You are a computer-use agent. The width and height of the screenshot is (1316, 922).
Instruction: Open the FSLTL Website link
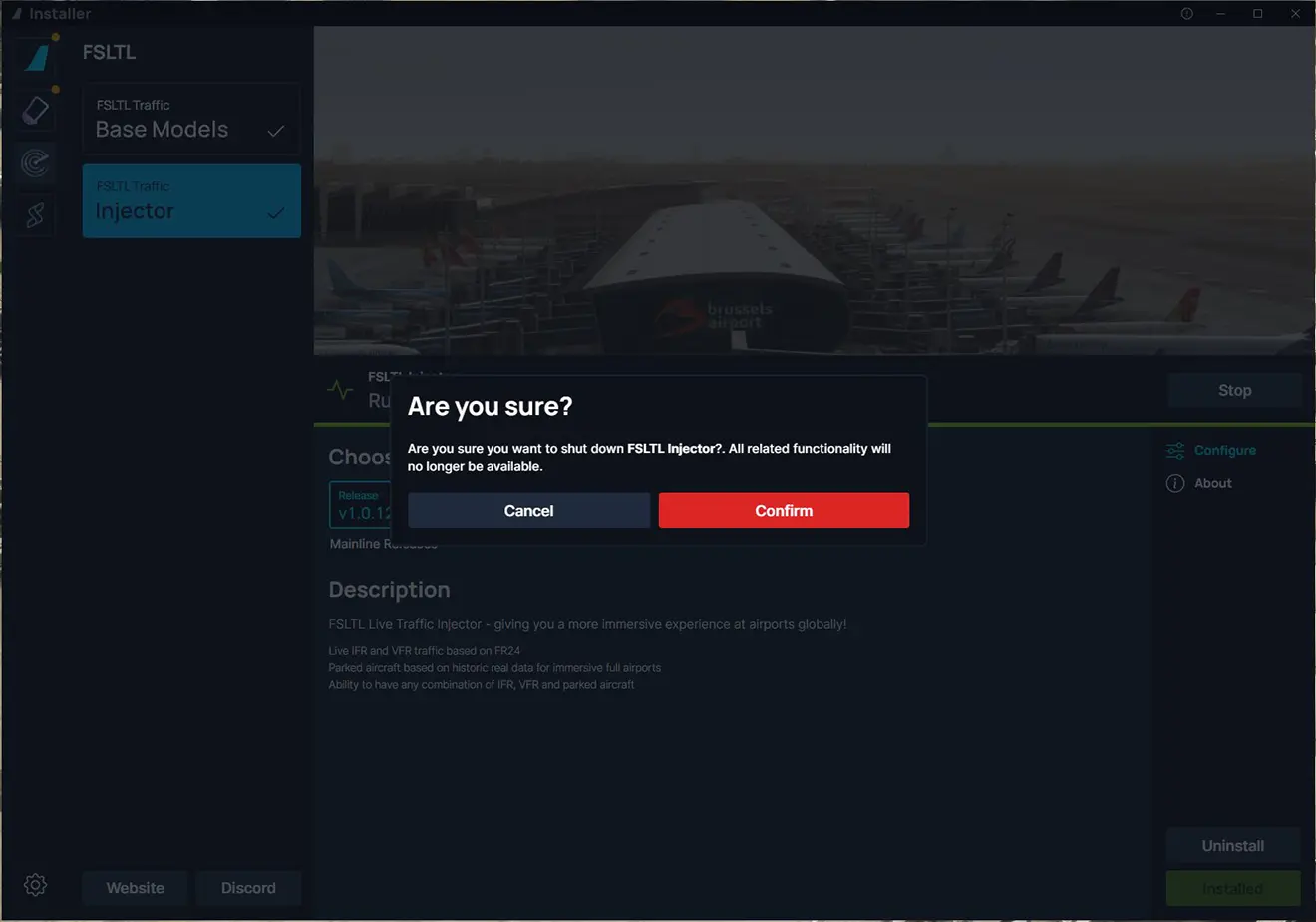pyautogui.click(x=135, y=888)
